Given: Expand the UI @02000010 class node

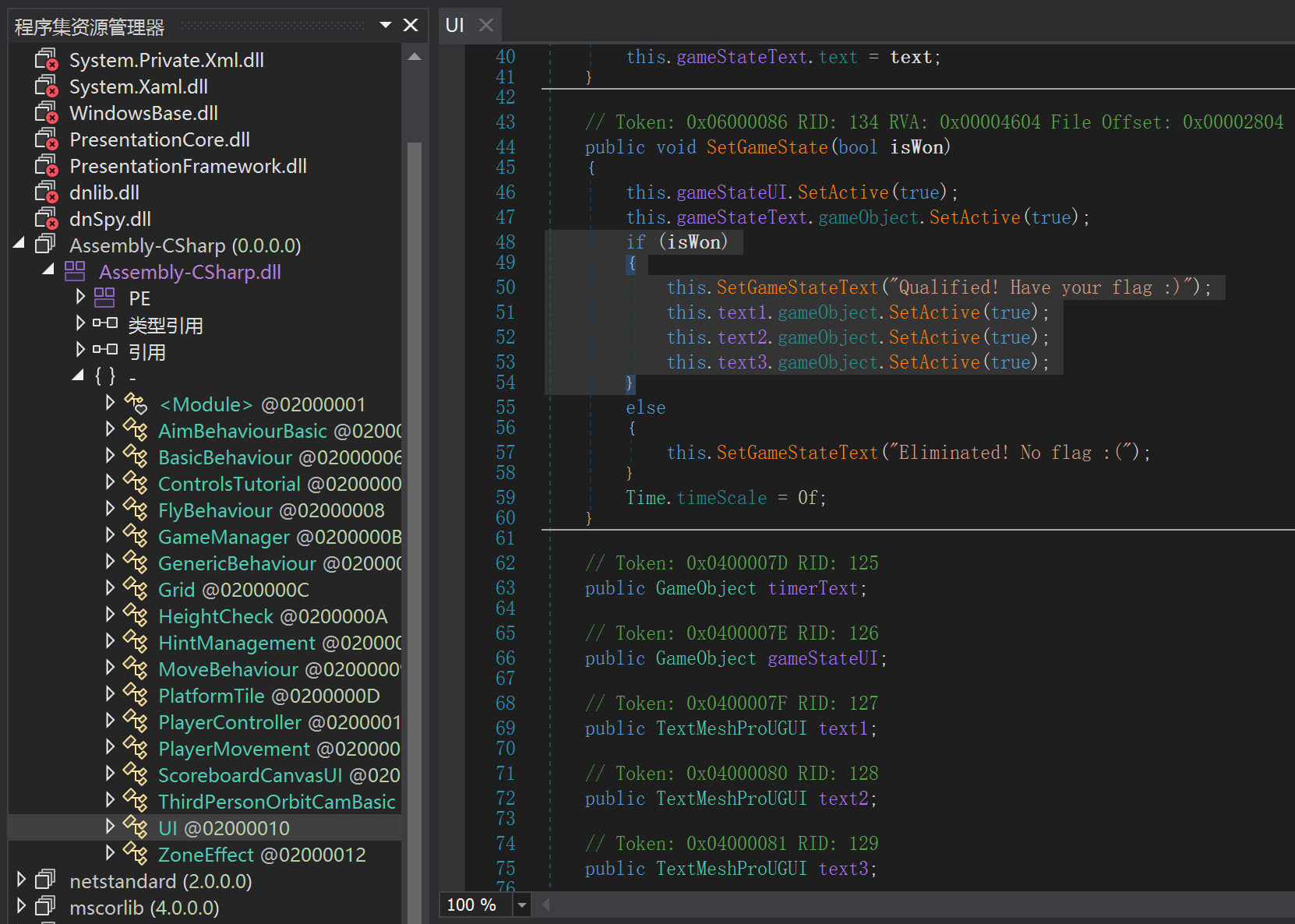Looking at the screenshot, I should point(110,826).
